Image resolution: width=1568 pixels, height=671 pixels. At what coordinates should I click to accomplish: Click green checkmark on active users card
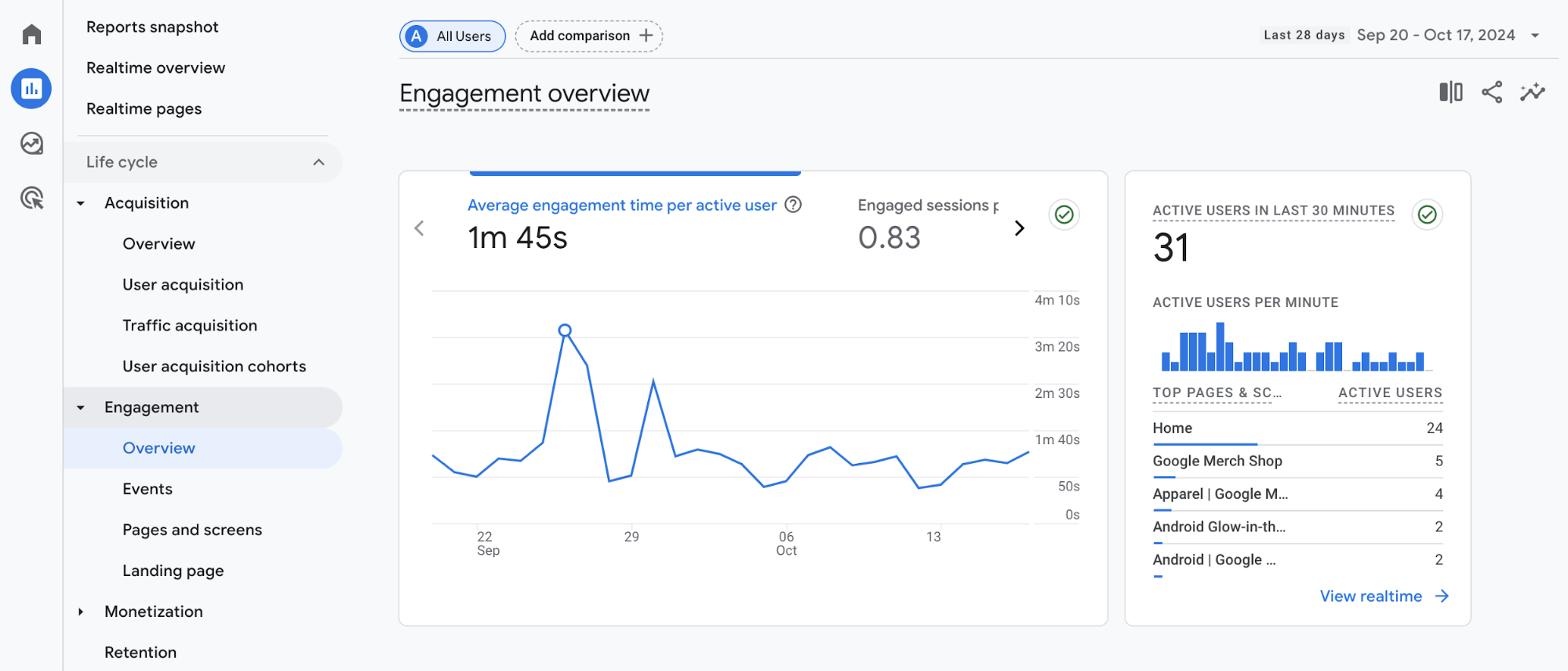pyautogui.click(x=1428, y=214)
